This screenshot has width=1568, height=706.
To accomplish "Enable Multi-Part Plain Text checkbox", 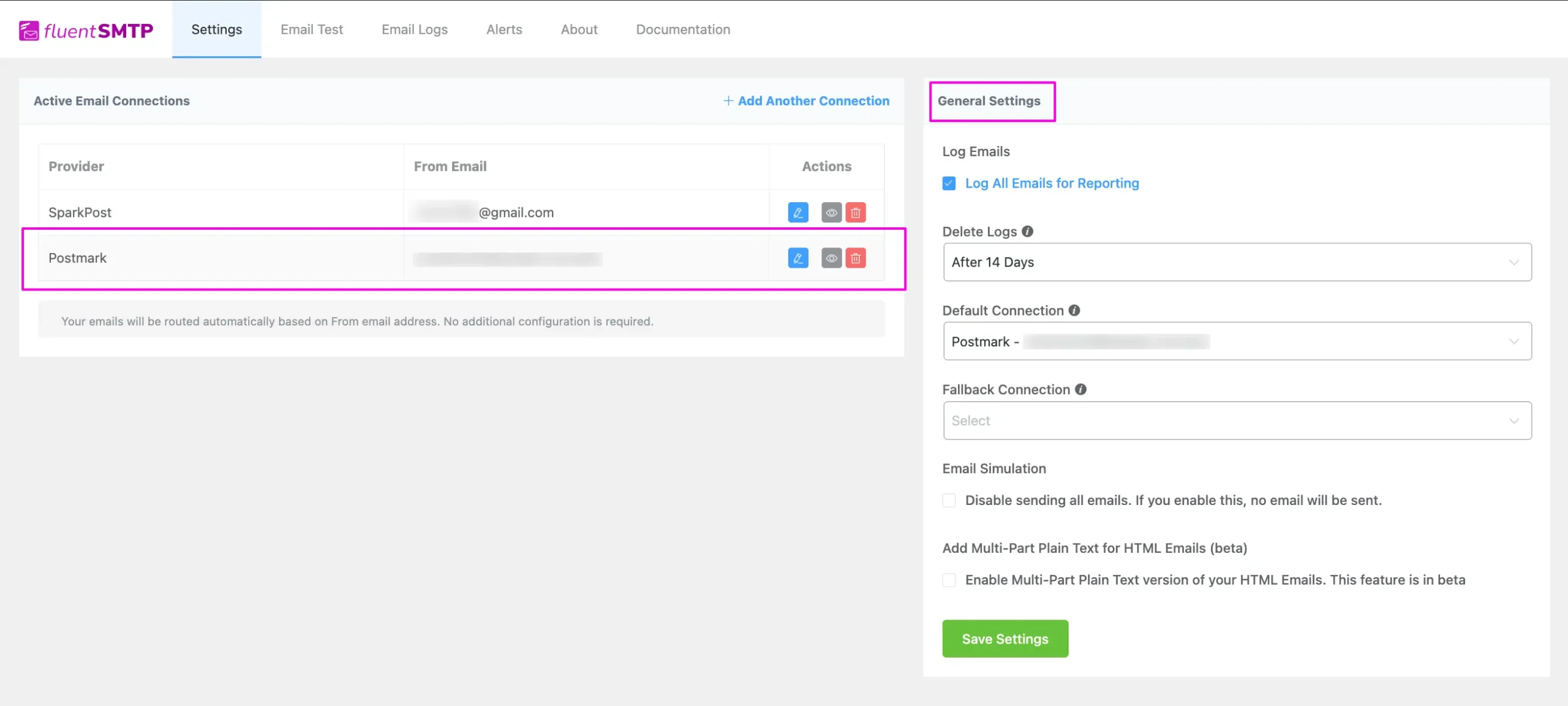I will pos(949,580).
